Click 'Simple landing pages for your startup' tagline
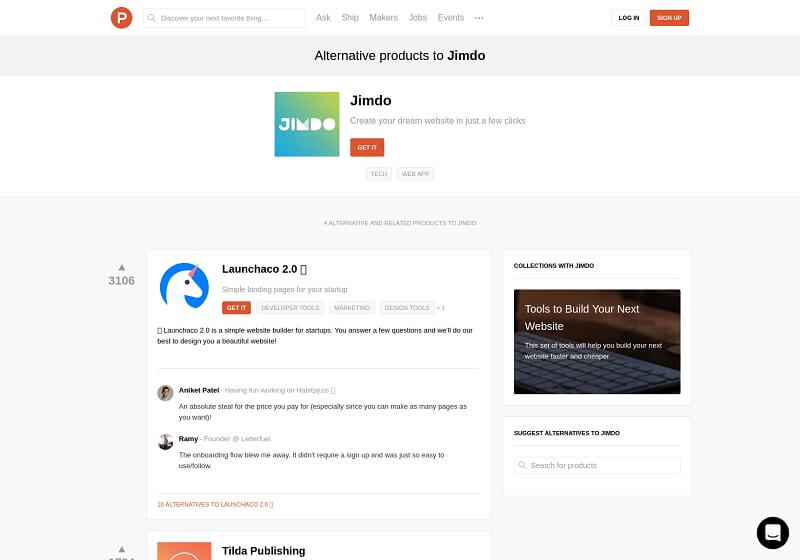Screen dimensions: 800x560 [x=285, y=289]
